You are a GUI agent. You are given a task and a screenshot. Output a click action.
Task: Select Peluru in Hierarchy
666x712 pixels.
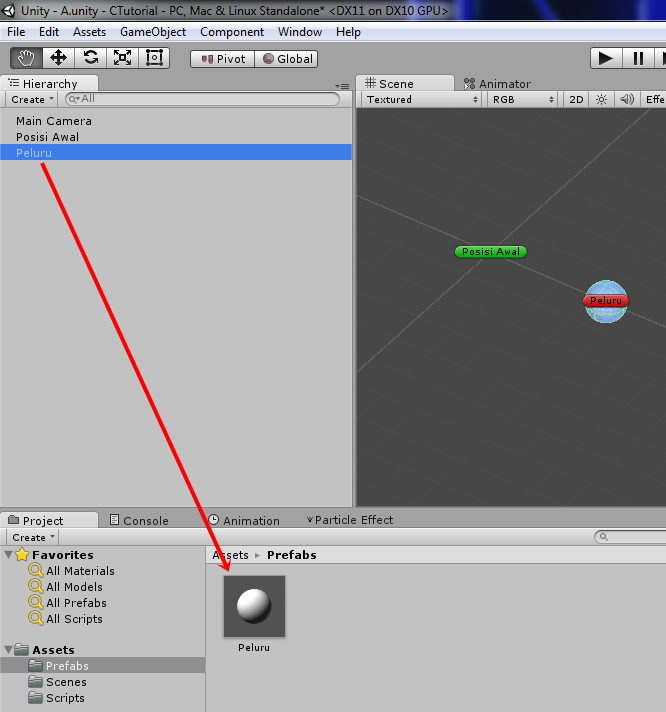coord(176,153)
